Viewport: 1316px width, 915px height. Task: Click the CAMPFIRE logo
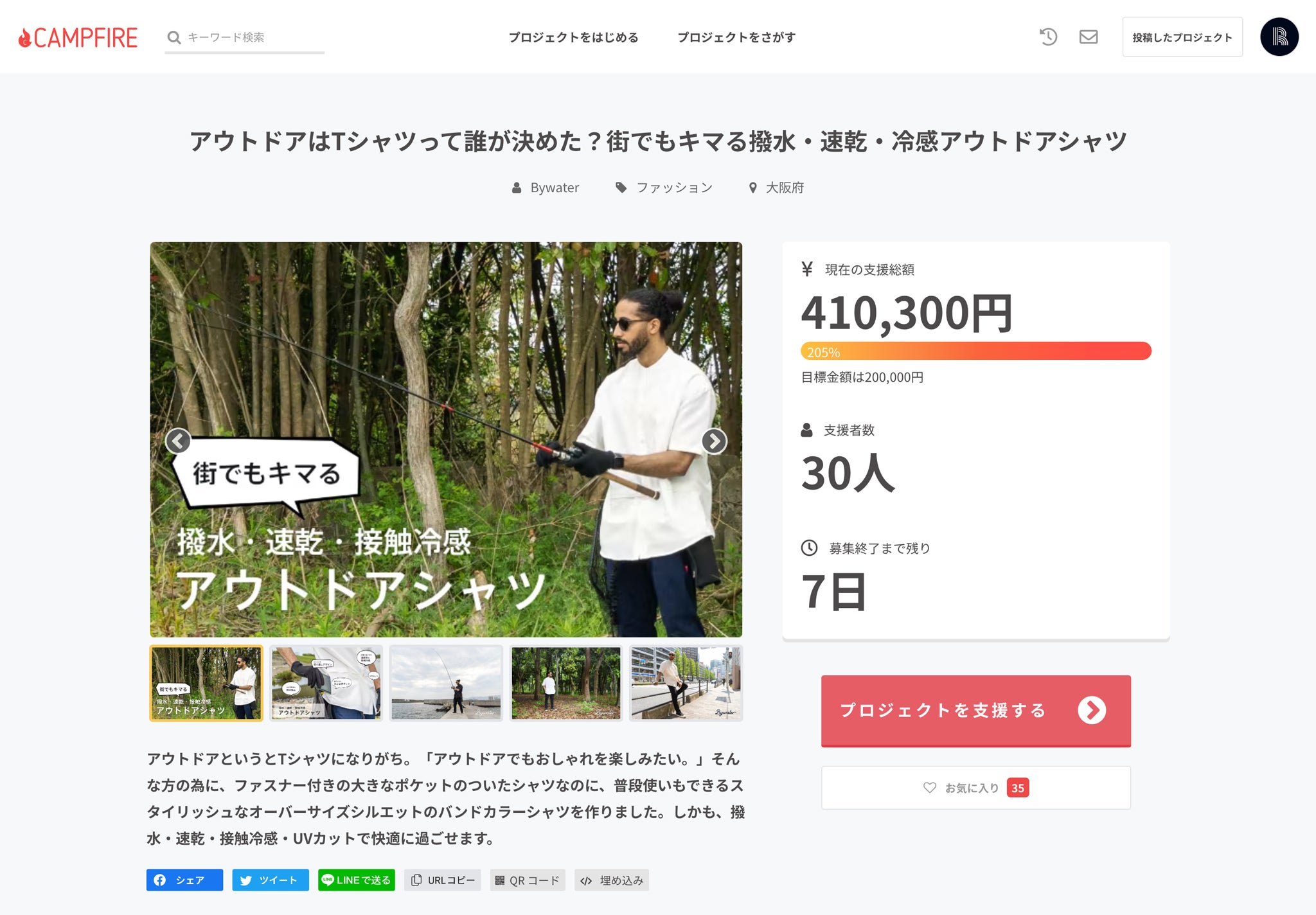point(78,37)
